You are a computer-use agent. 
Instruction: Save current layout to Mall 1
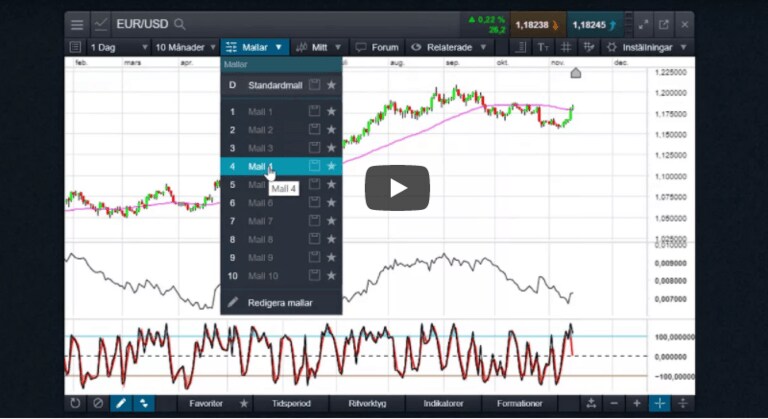point(314,111)
